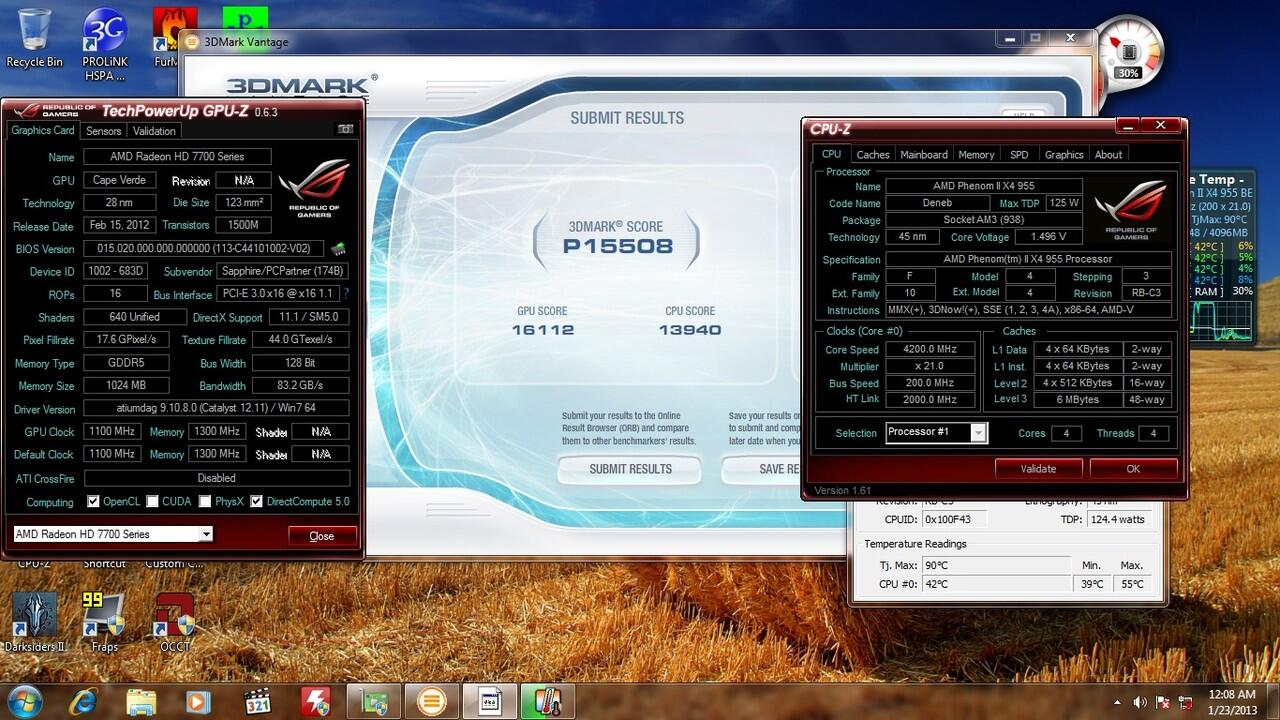Click the Close button in GPU-Z
This screenshot has height=720, width=1280.
coord(322,536)
